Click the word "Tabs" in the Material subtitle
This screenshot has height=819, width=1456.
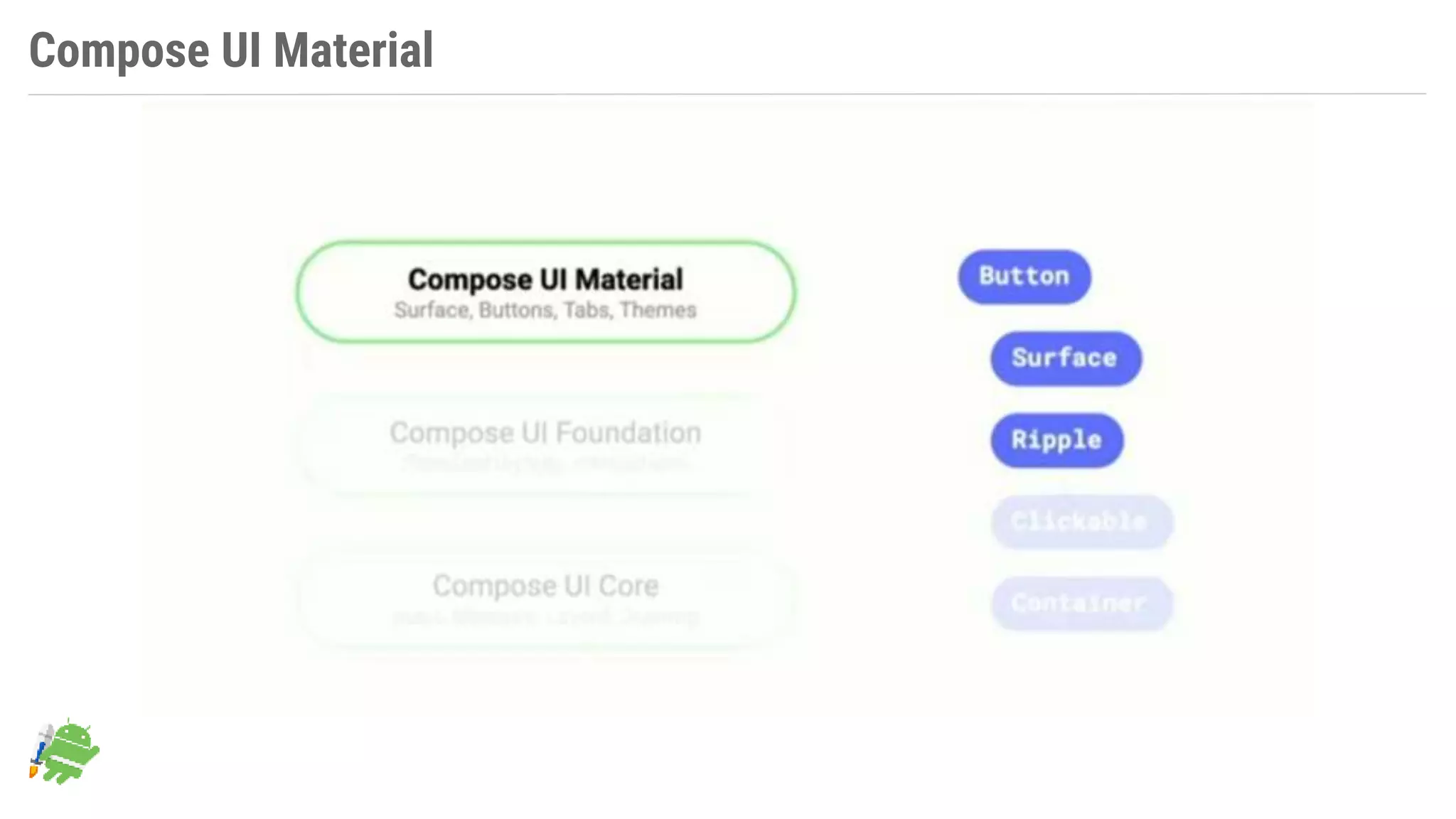point(587,311)
